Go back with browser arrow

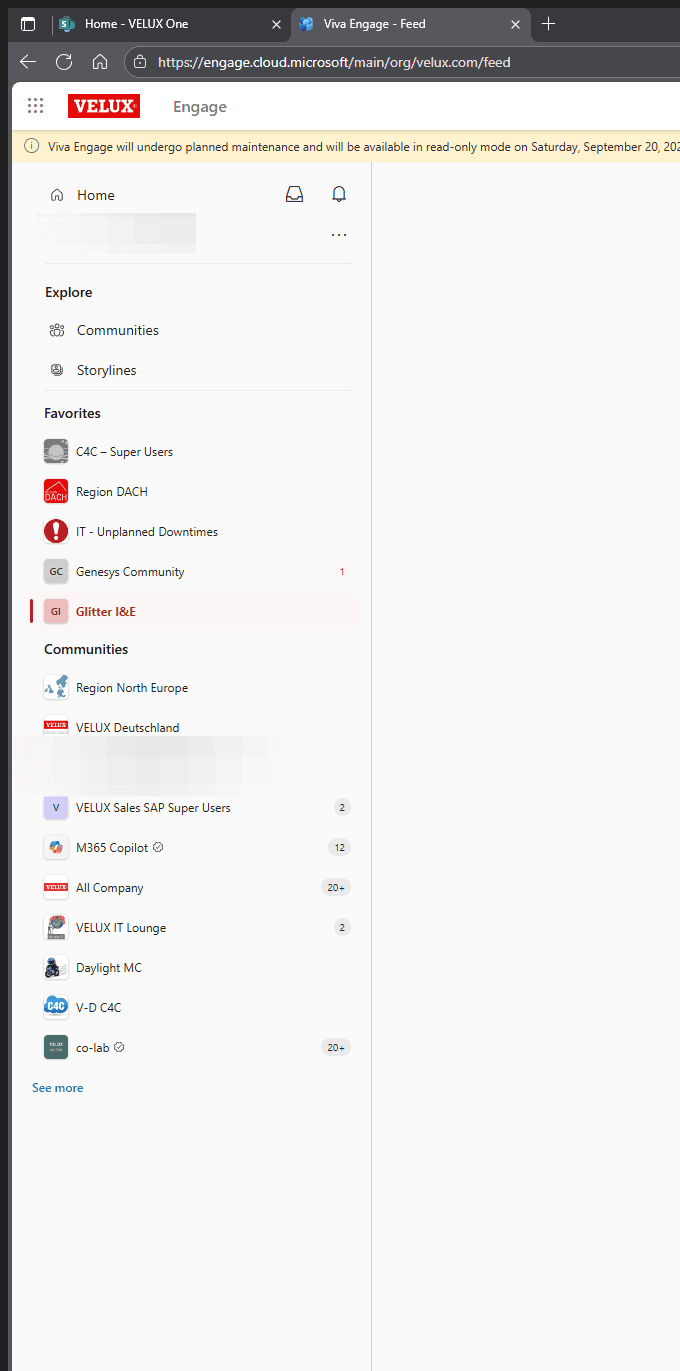[x=28, y=62]
